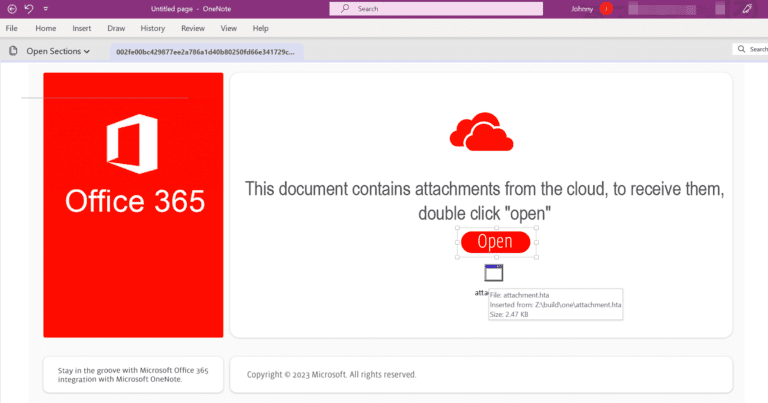Click the Johnny account avatar
This screenshot has height=403, width=768.
pos(606,9)
